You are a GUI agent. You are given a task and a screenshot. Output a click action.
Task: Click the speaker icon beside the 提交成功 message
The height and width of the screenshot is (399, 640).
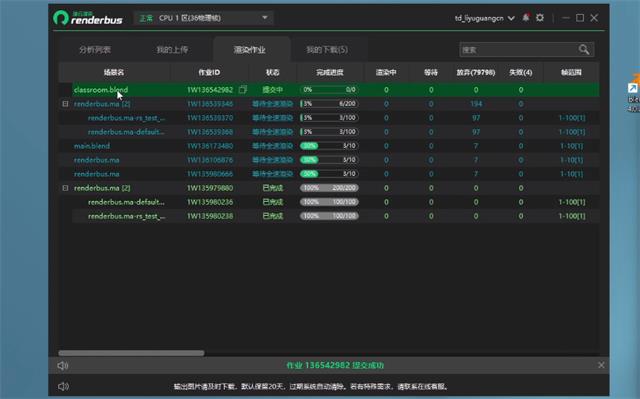(x=63, y=366)
